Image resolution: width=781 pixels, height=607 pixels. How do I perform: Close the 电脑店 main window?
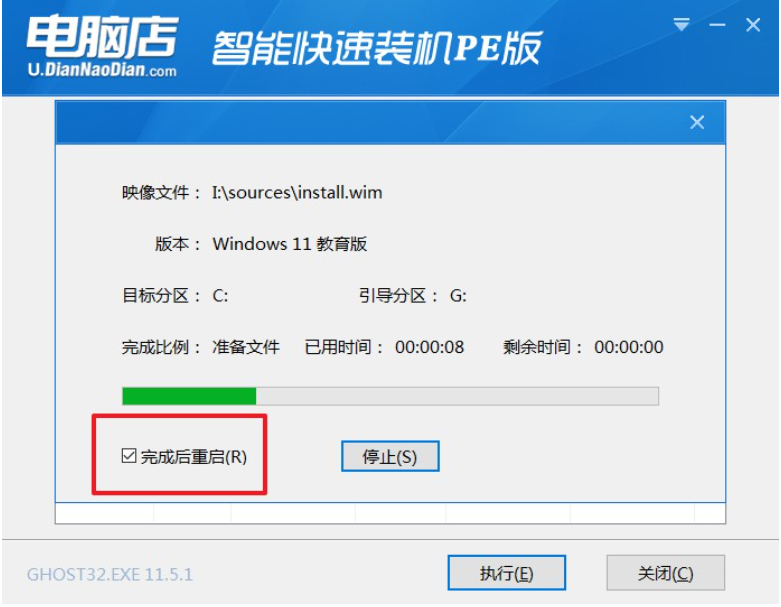point(753,24)
